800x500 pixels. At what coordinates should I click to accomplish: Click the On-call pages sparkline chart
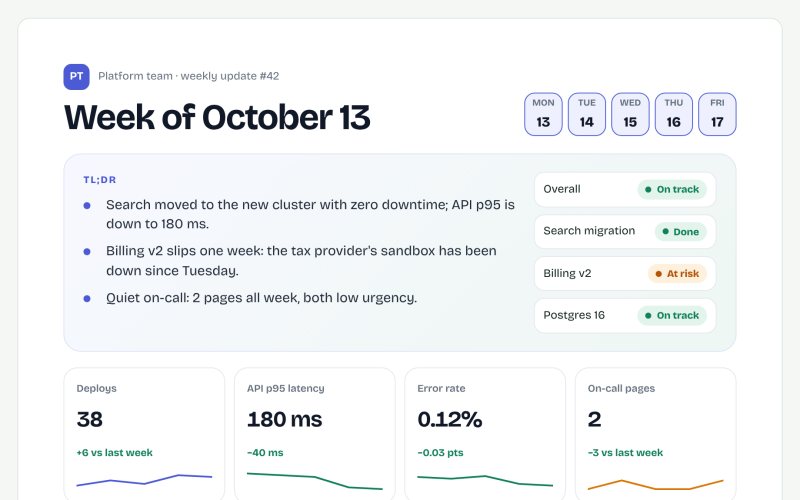coord(655,485)
